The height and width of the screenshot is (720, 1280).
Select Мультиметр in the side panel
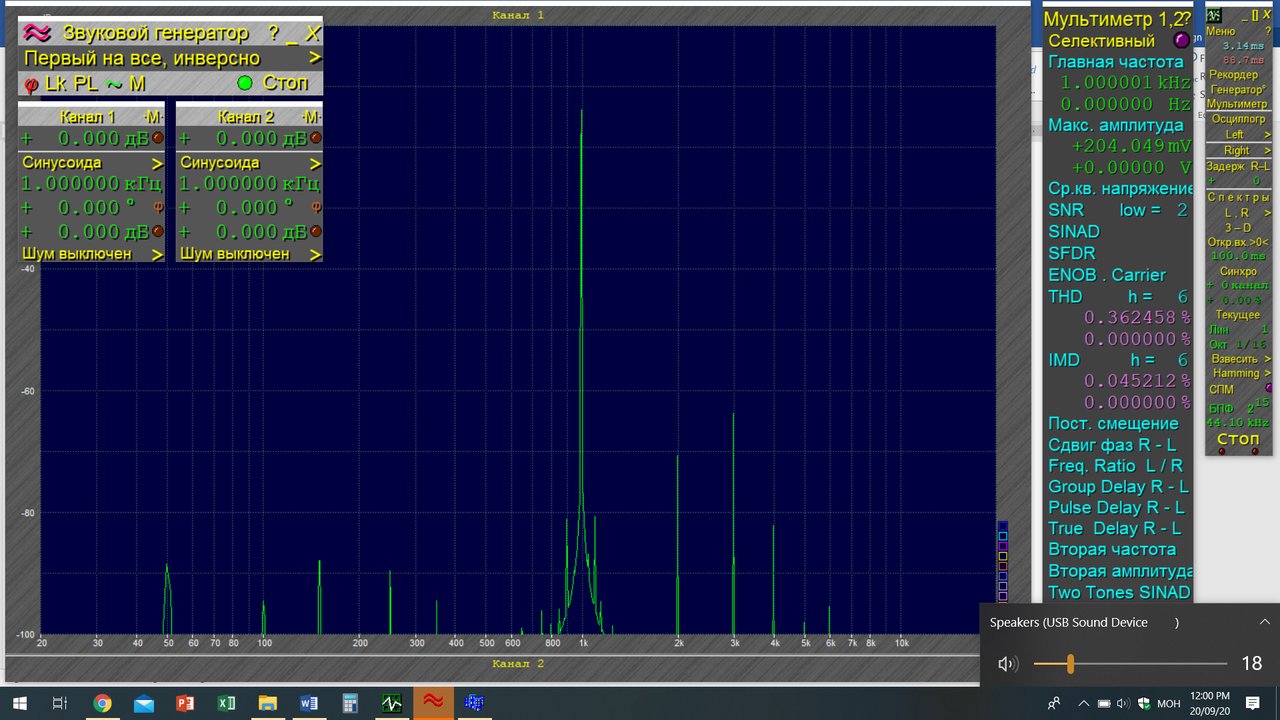click(x=1237, y=104)
